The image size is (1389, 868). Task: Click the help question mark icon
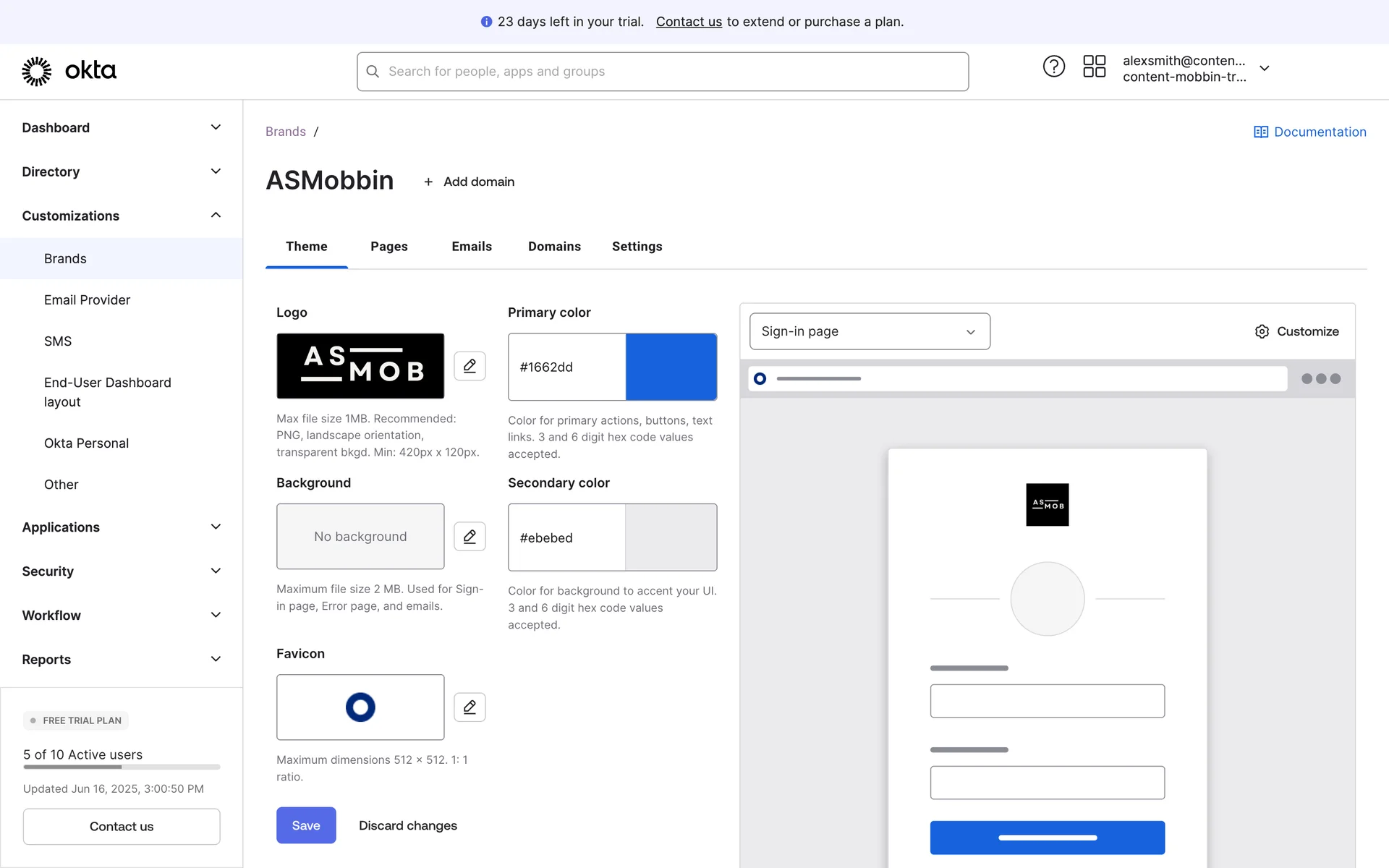(1053, 67)
